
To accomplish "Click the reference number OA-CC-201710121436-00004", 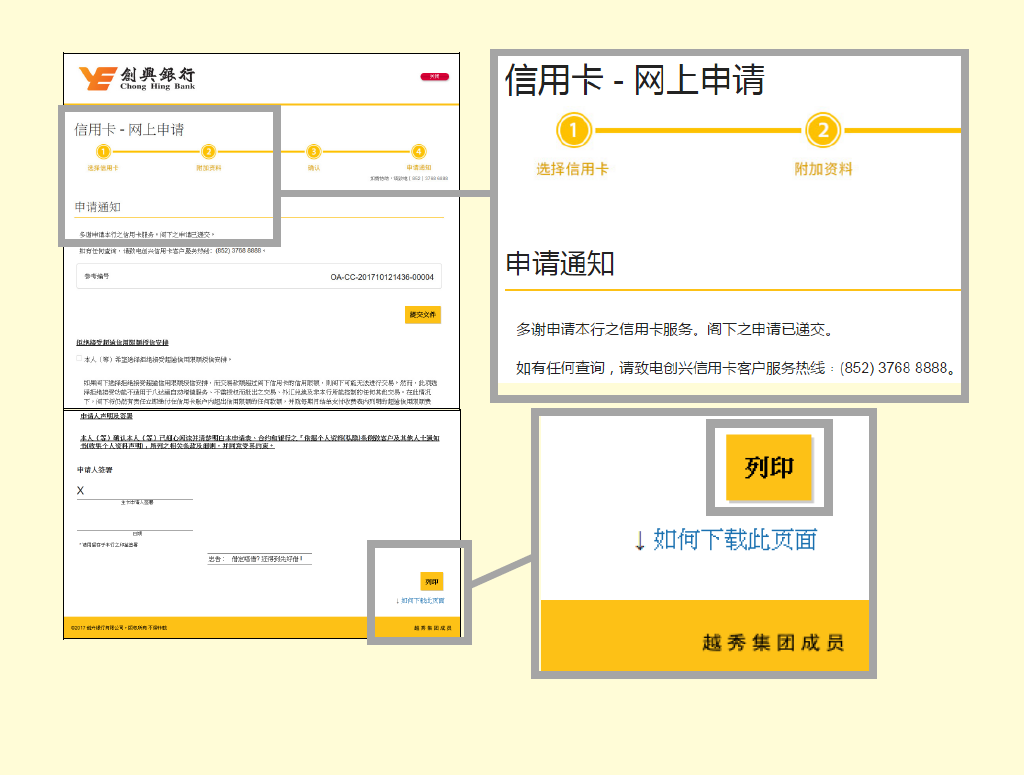I will 384,277.
